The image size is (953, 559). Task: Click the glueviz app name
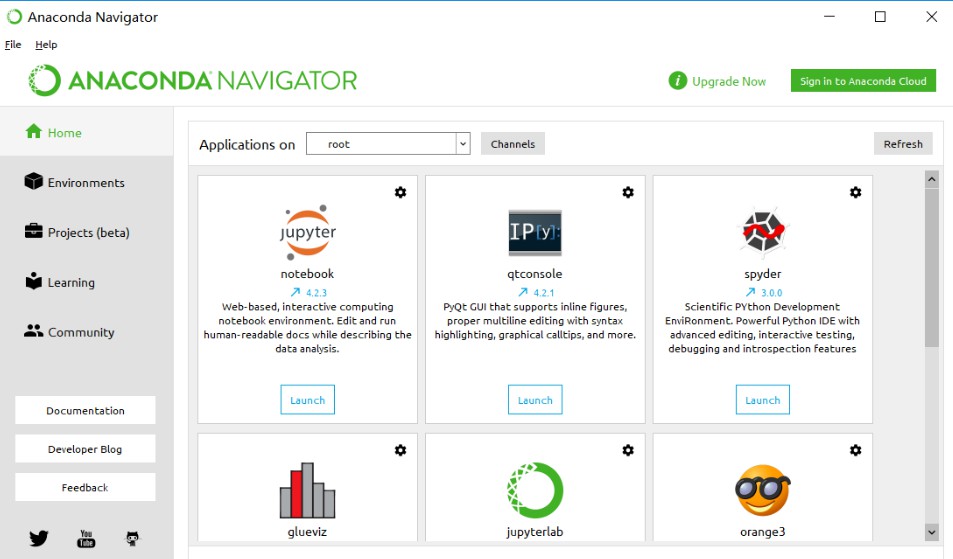(x=307, y=532)
